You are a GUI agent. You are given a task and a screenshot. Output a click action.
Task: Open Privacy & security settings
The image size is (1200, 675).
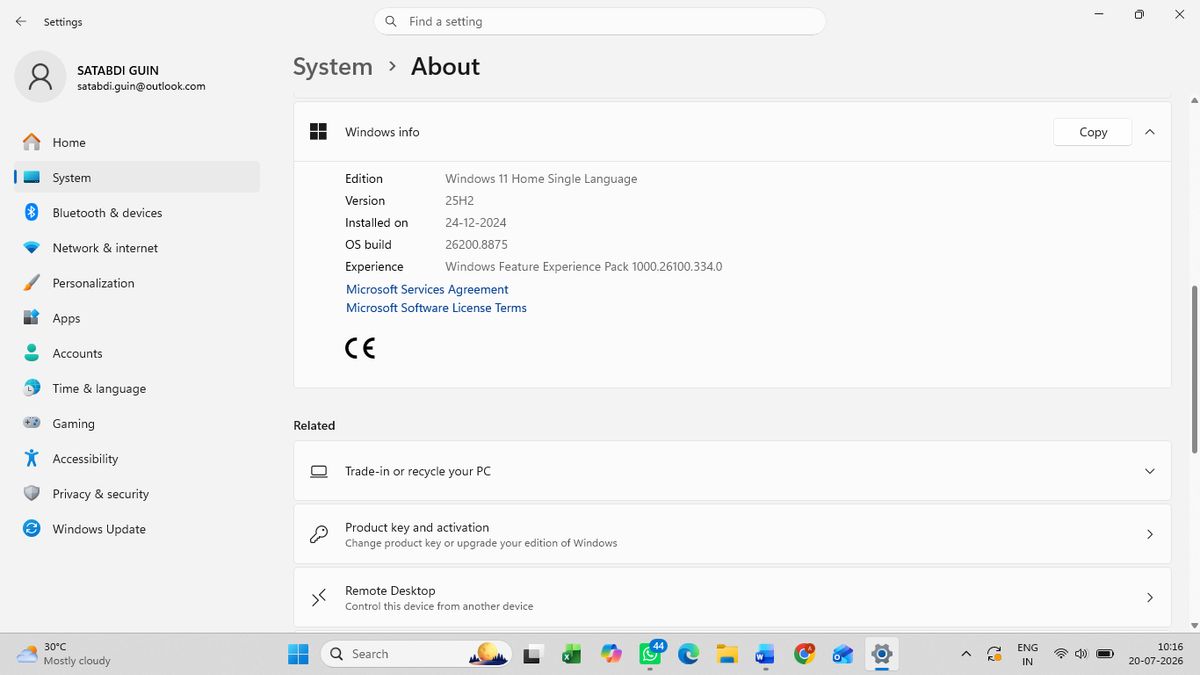click(x=137, y=493)
